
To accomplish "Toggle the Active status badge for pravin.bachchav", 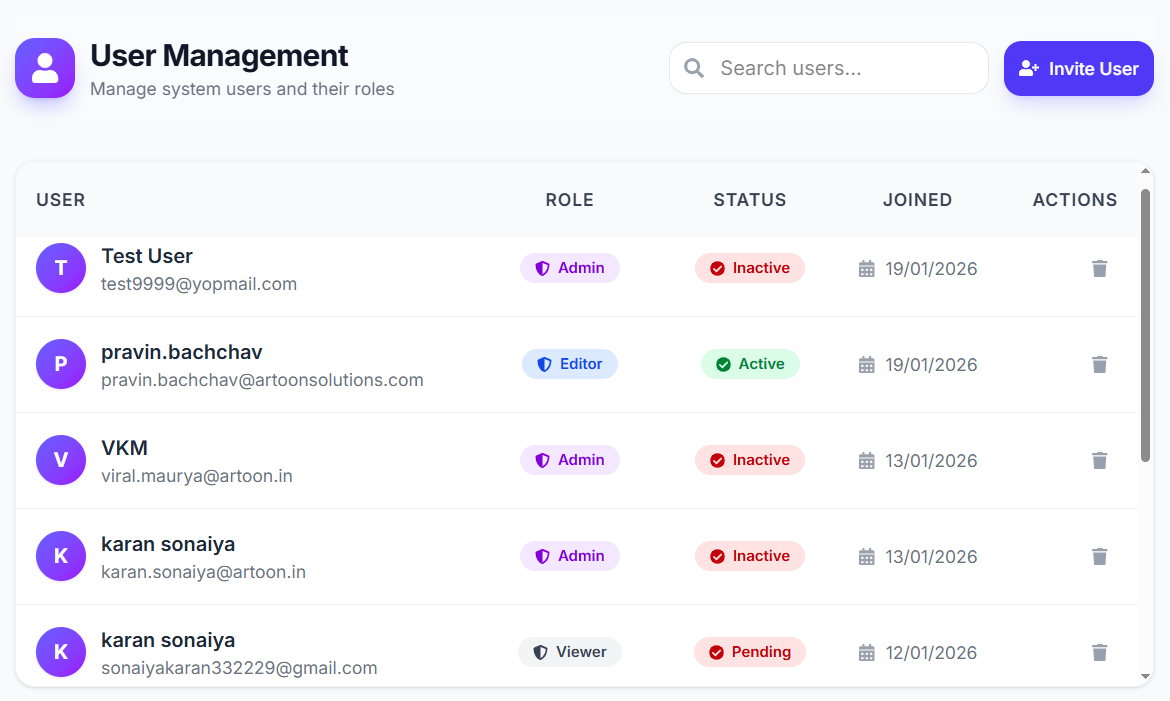I will tap(750, 364).
